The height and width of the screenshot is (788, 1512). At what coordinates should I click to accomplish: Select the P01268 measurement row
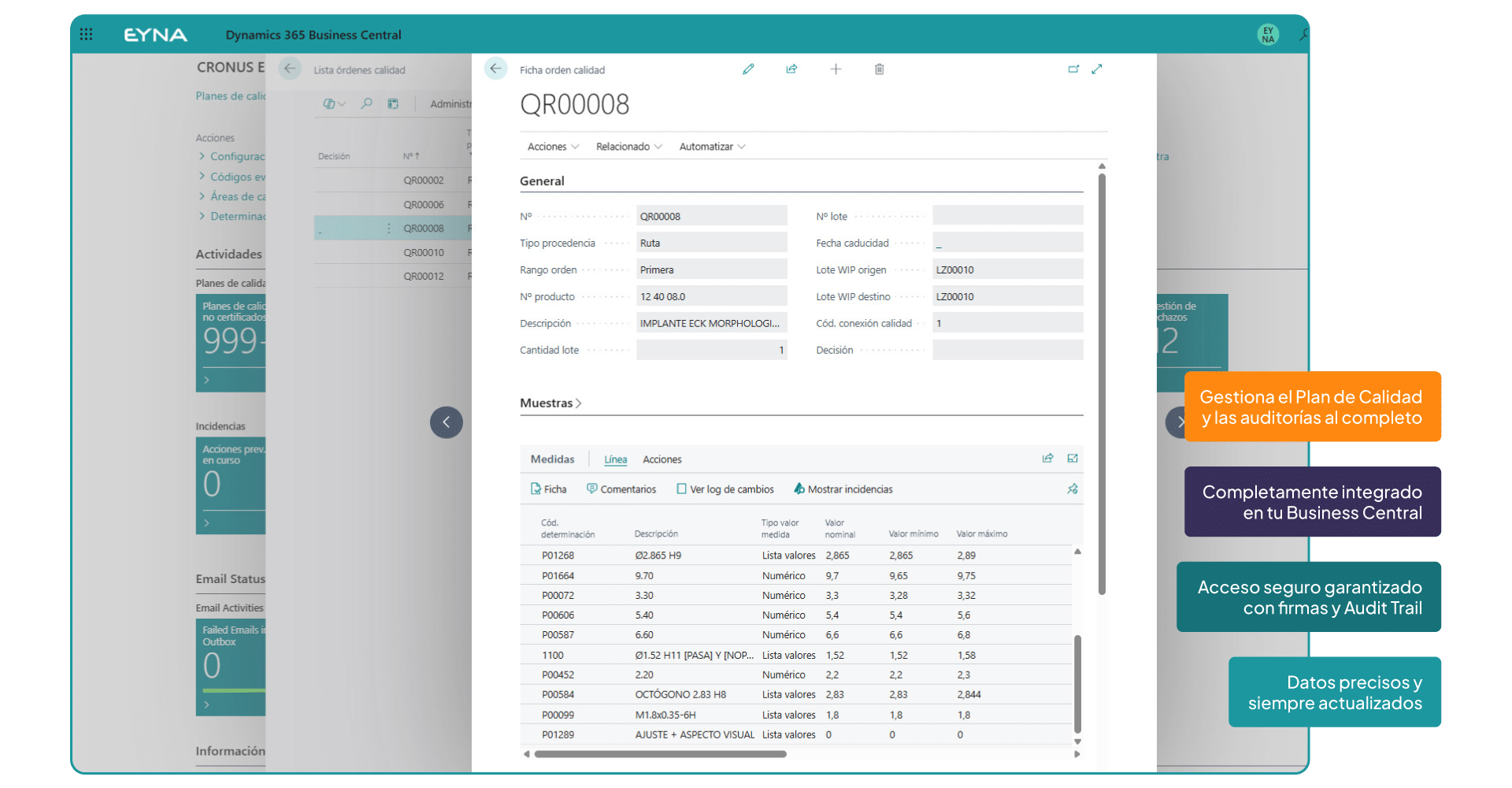(796, 556)
